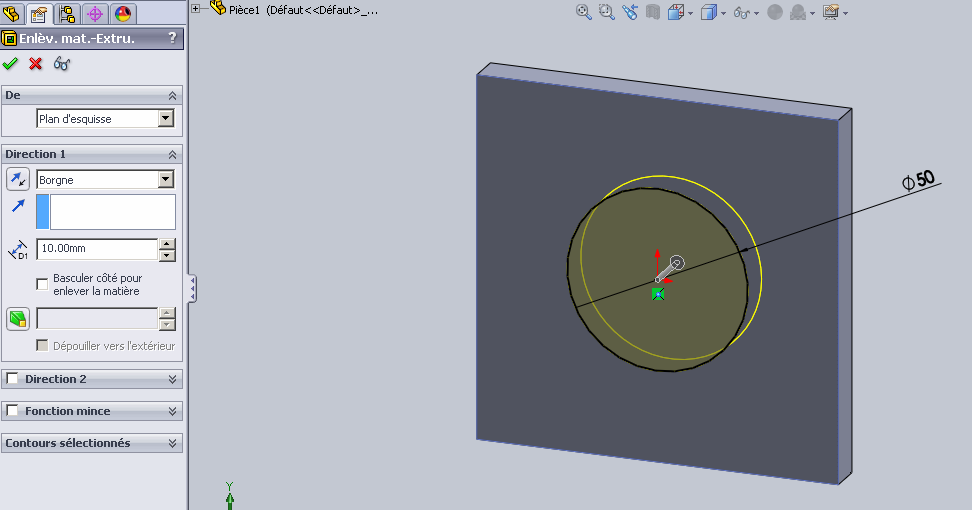Collapse the De section
The image size is (972, 510).
point(172,95)
